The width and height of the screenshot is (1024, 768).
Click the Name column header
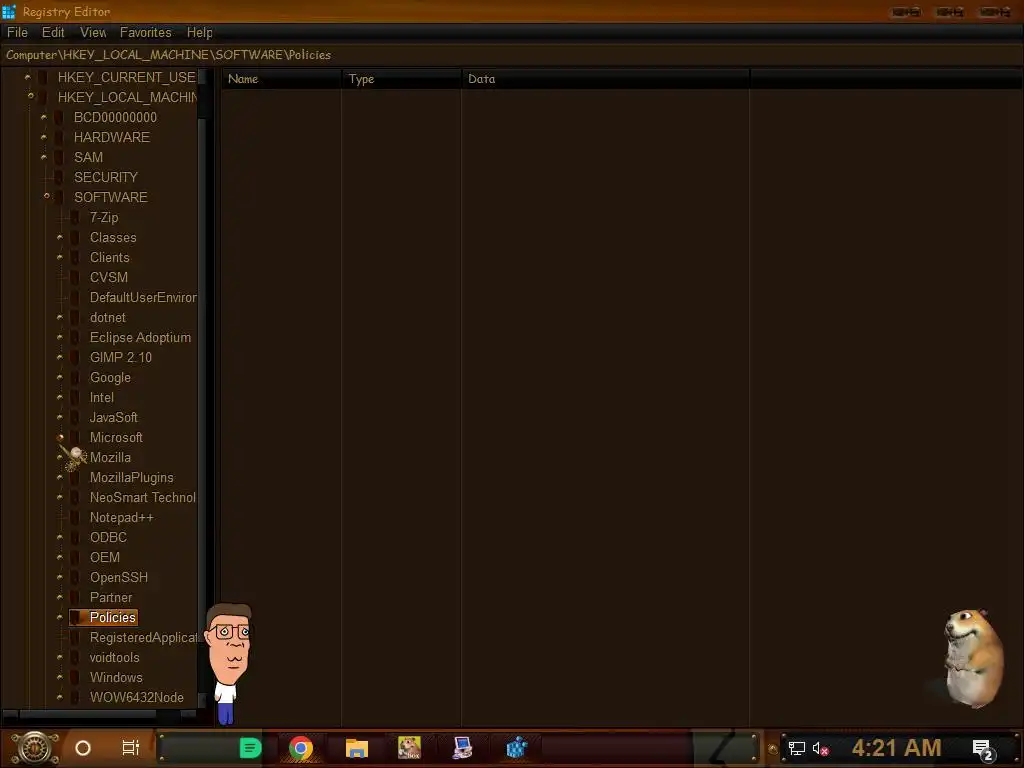point(281,79)
